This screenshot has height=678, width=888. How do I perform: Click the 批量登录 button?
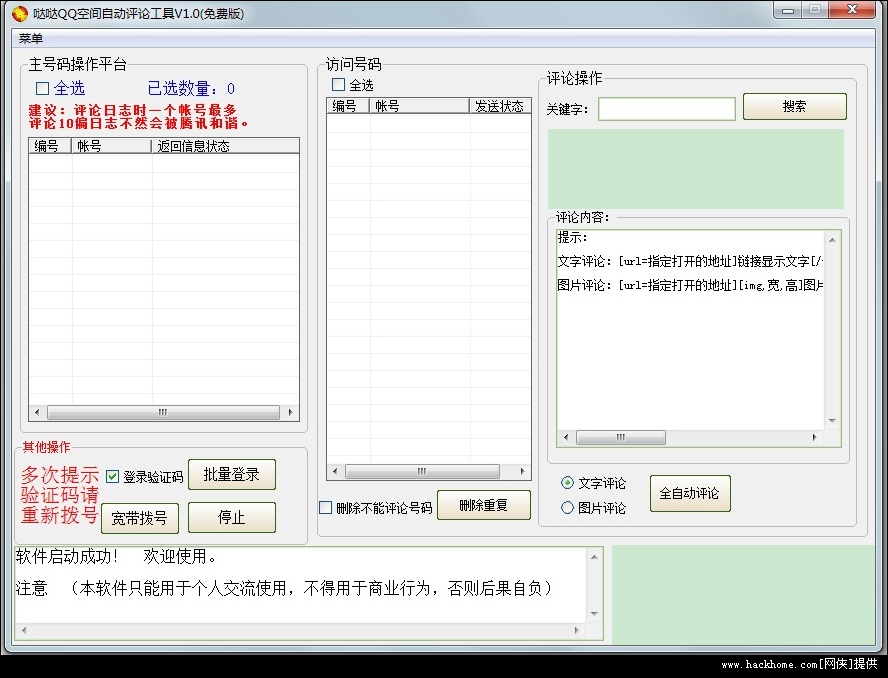(x=232, y=474)
